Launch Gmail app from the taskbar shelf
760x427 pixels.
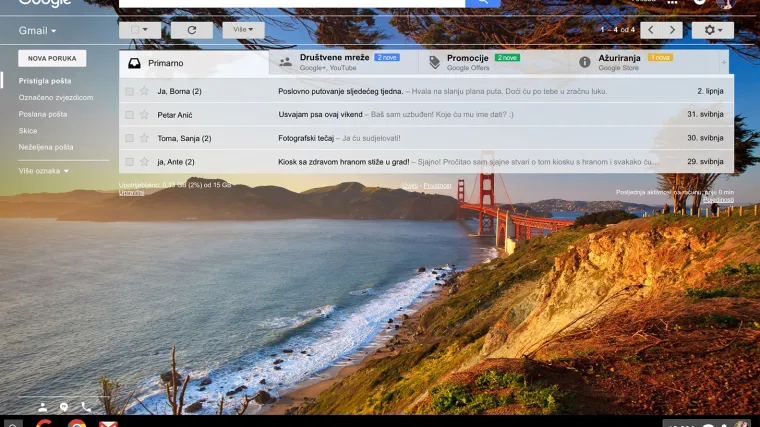[108, 424]
